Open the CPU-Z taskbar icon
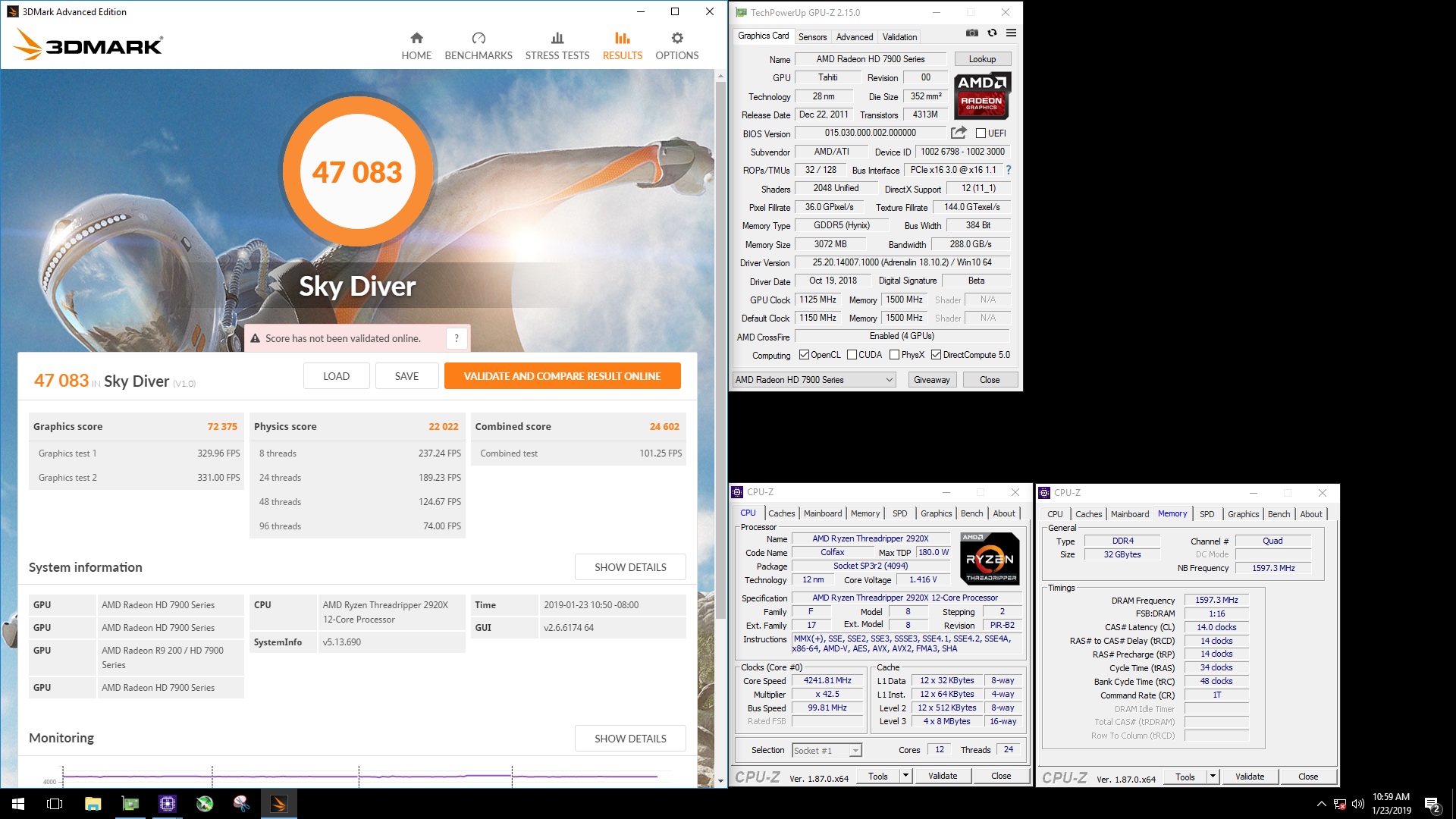Screen dimensions: 1456x819 pos(168,804)
